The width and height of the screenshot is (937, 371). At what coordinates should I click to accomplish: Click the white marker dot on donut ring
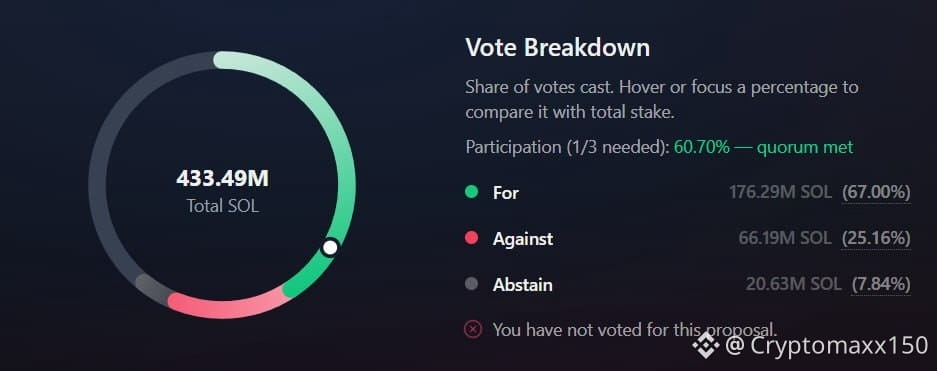(329, 247)
